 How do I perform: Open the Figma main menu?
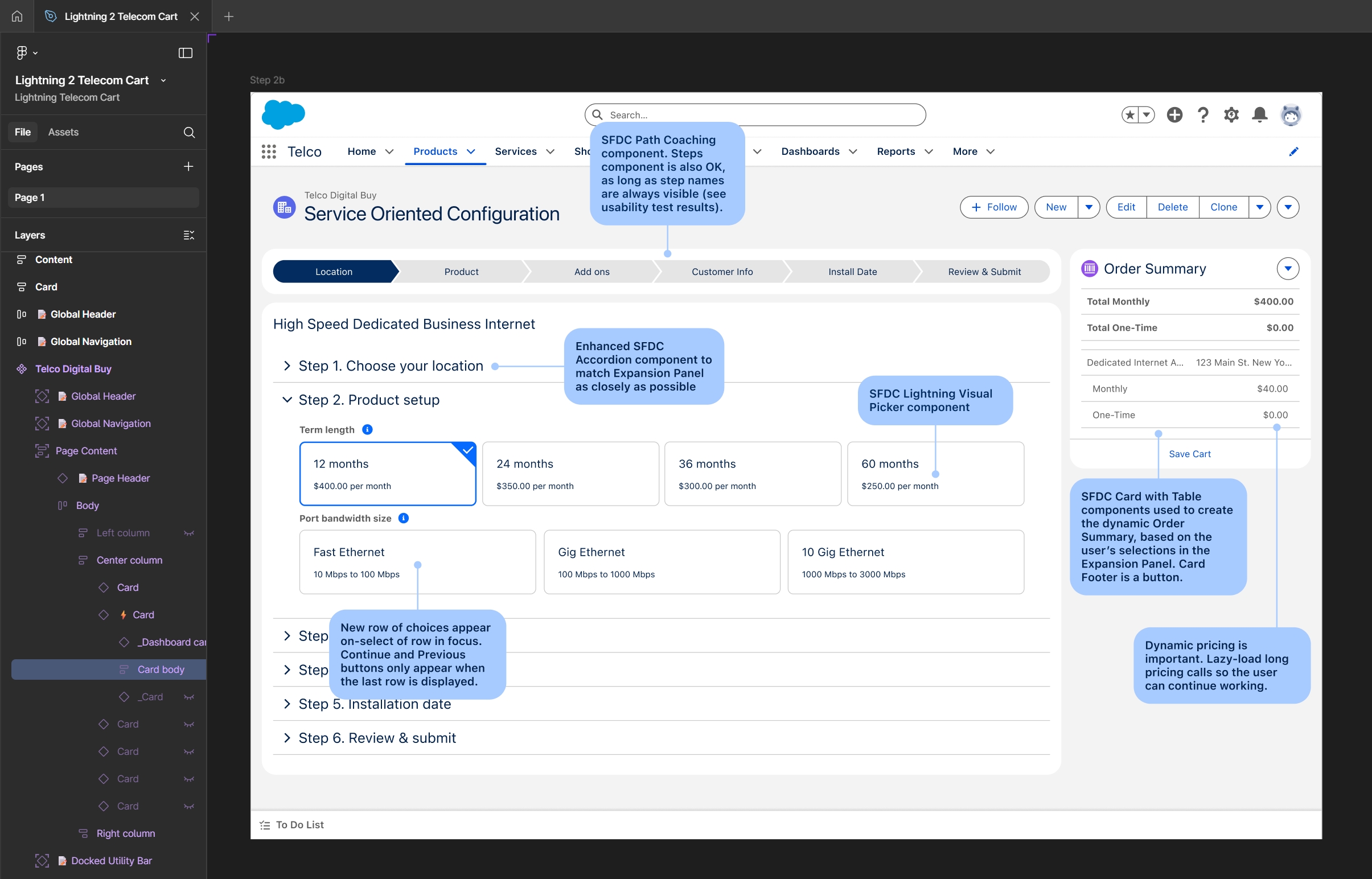pyautogui.click(x=23, y=52)
